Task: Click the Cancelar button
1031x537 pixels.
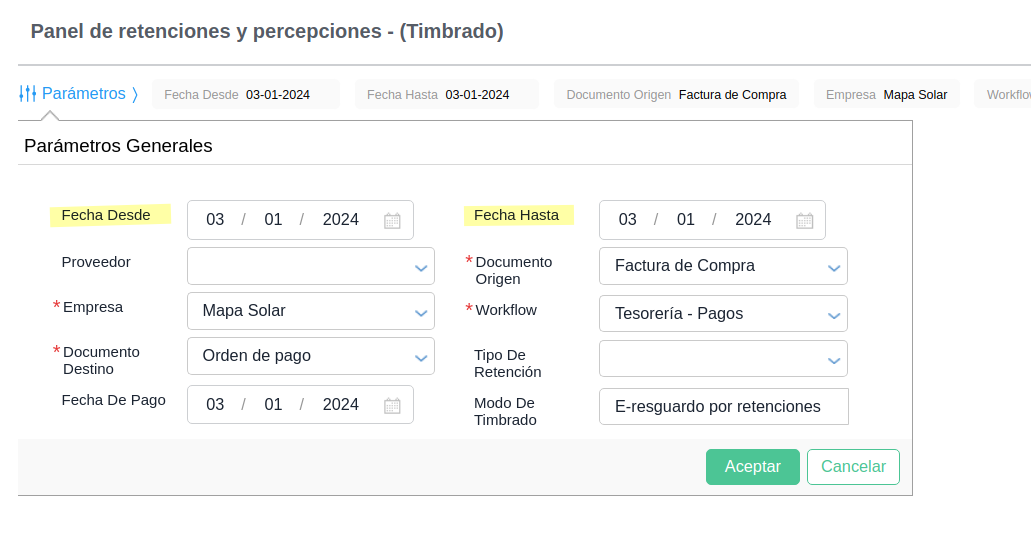Action: coord(853,467)
